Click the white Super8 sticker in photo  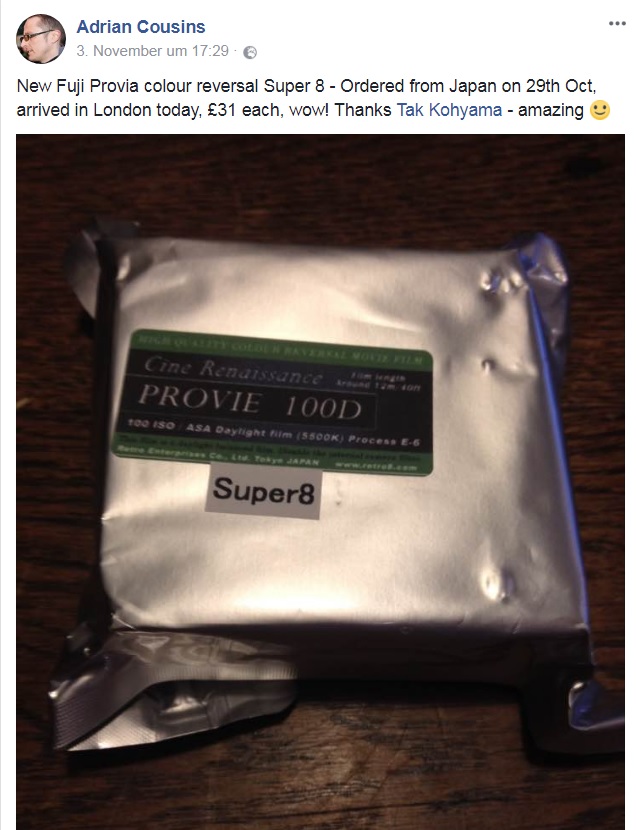coord(263,491)
